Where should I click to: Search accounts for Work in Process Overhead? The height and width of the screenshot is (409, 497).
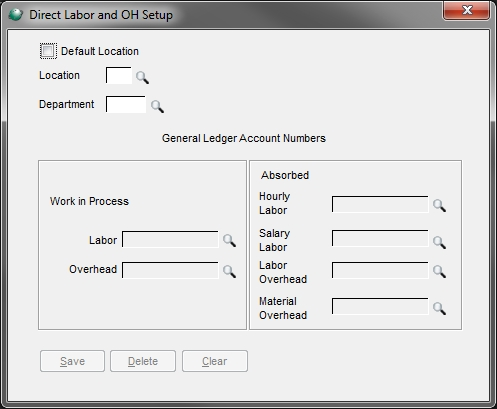[x=229, y=271]
